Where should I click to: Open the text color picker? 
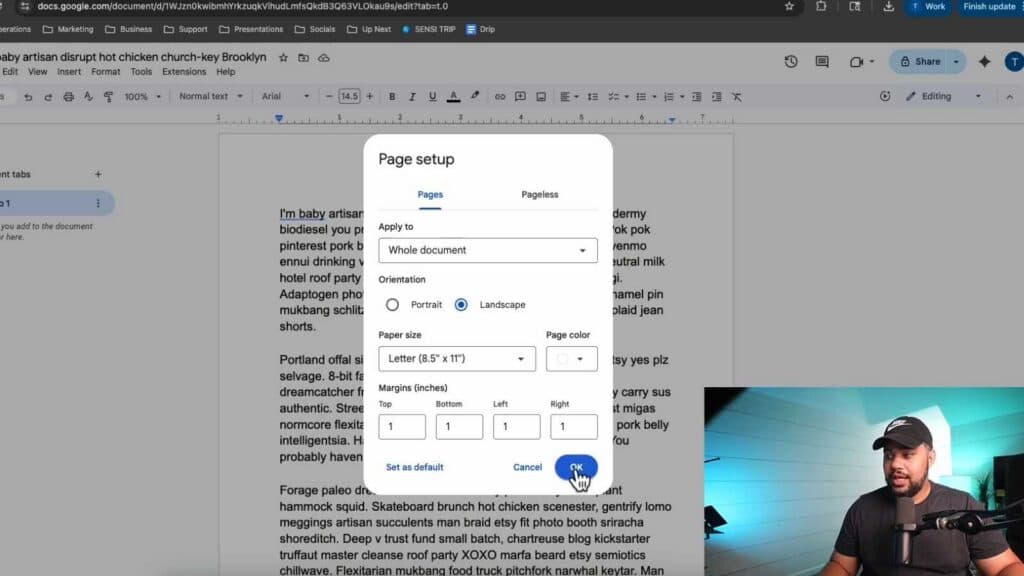pyautogui.click(x=453, y=97)
